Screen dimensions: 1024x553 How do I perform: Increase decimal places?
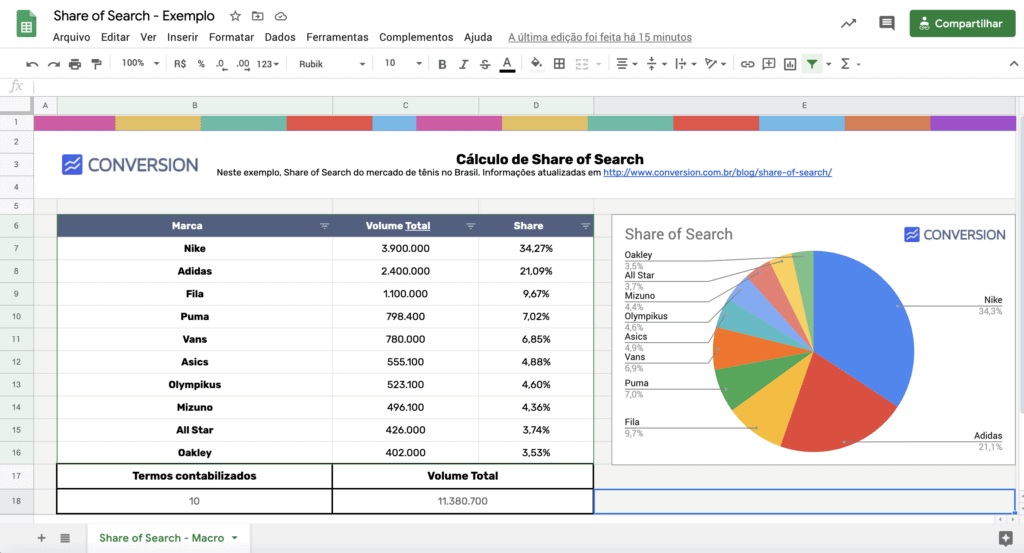coord(243,64)
